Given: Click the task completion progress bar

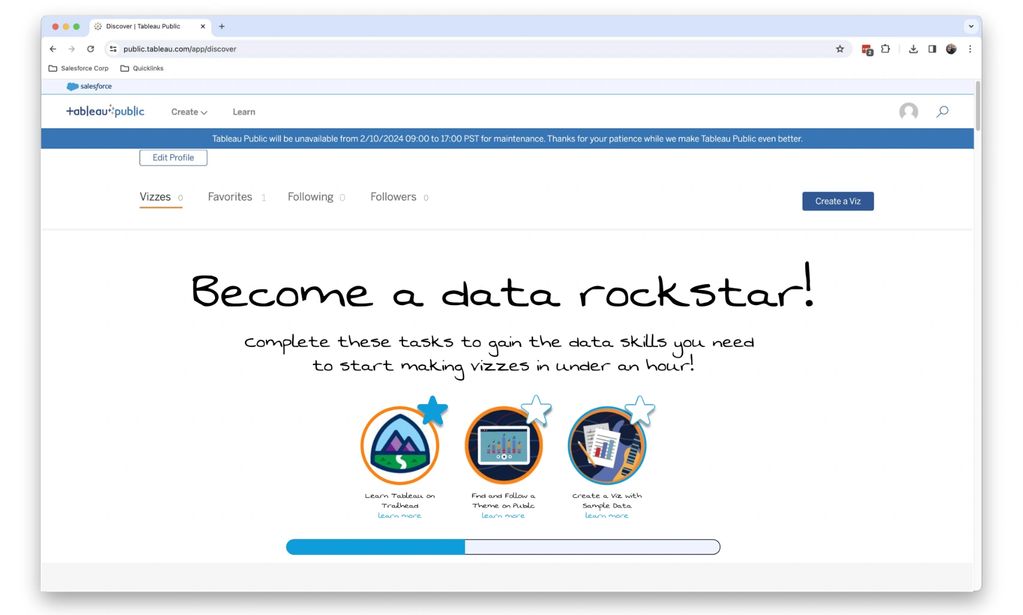Looking at the screenshot, I should point(502,547).
